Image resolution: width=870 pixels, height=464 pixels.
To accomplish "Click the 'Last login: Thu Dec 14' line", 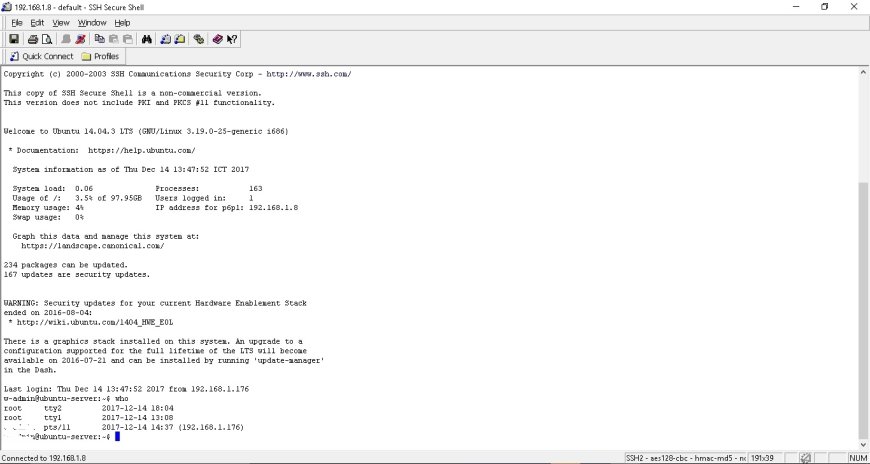I will tap(126, 389).
